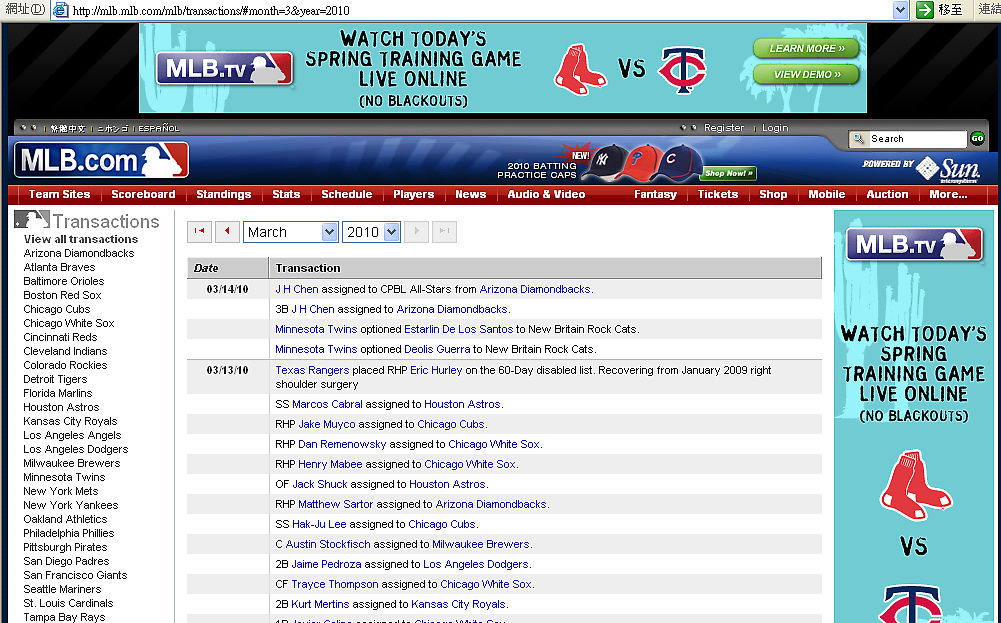Open the Team Sites menu
Image resolution: width=1001 pixels, height=623 pixels.
coord(59,194)
